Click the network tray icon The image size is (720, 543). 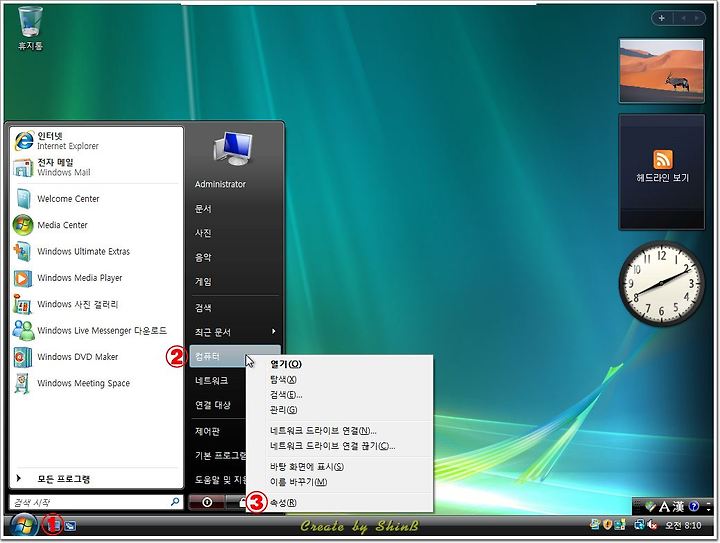(x=638, y=525)
